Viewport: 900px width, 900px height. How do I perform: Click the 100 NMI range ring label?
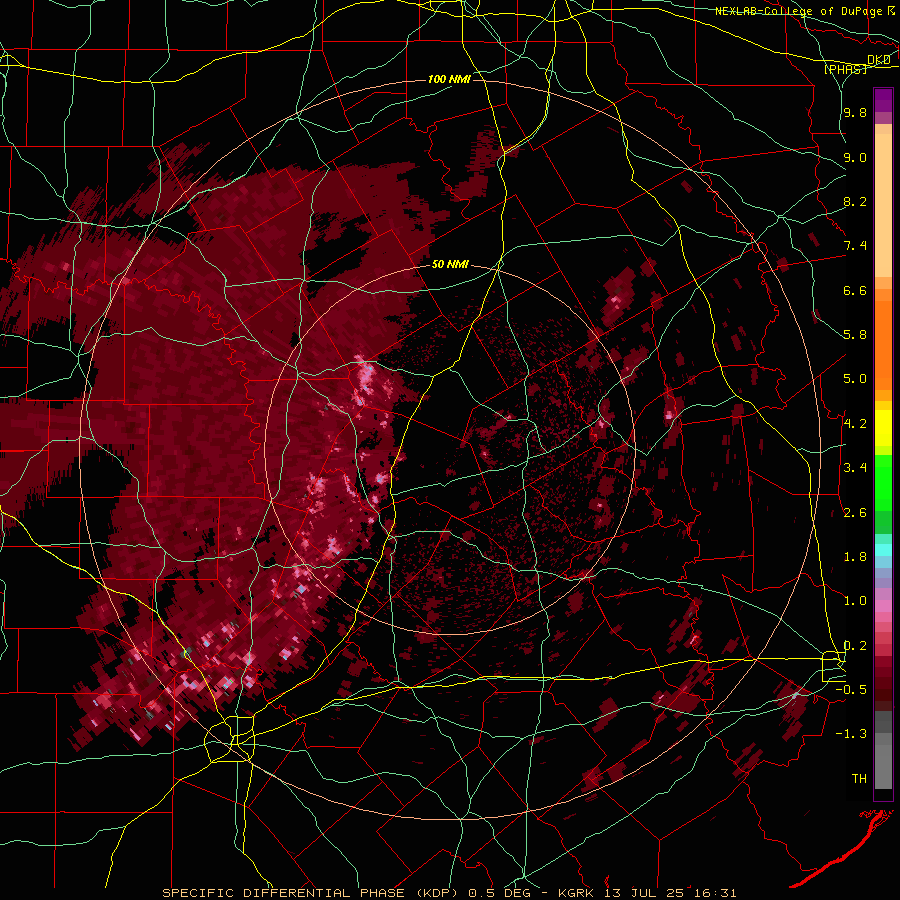tap(449, 79)
